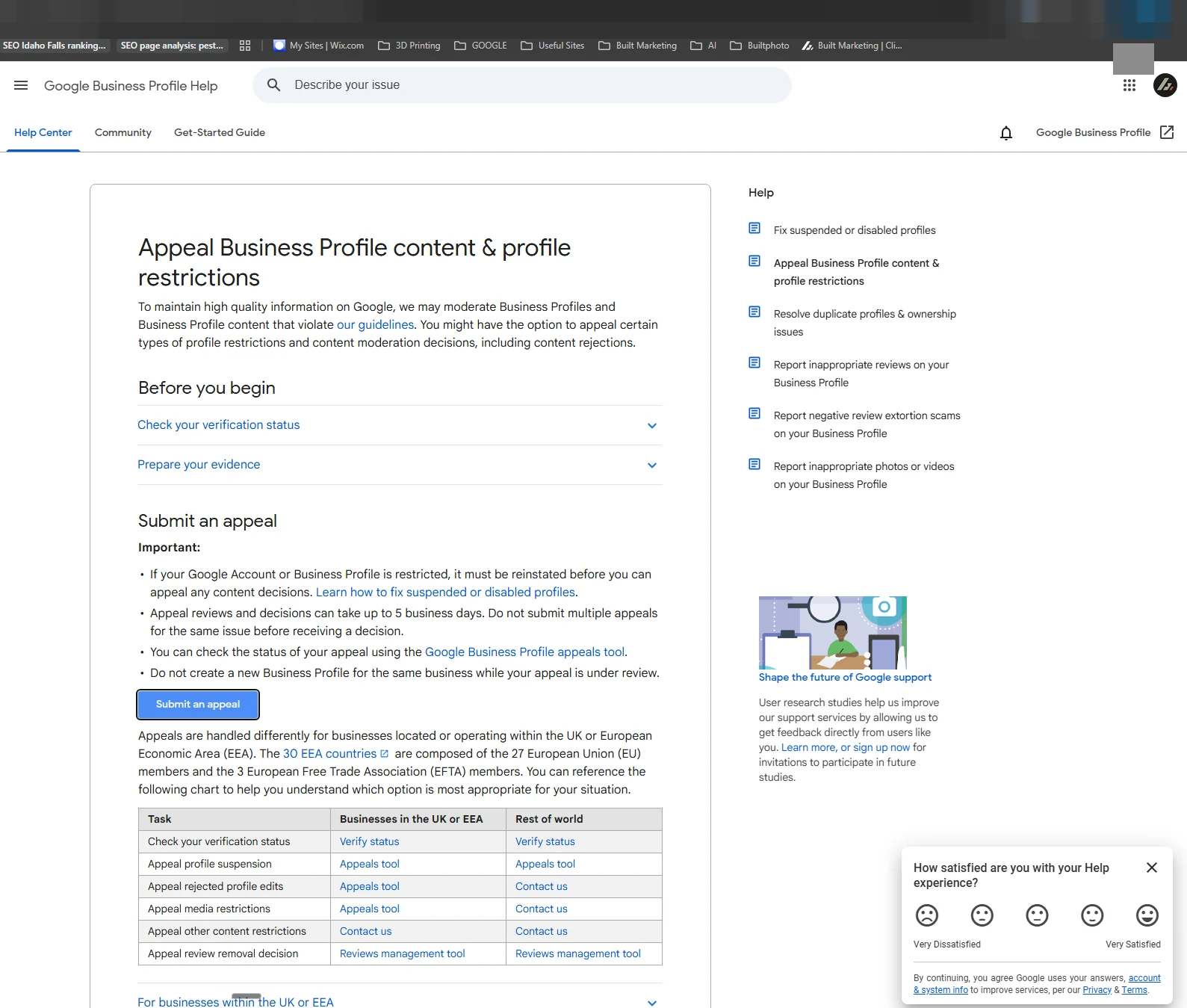Open the GOOGLE bookmark folder

coord(480,46)
